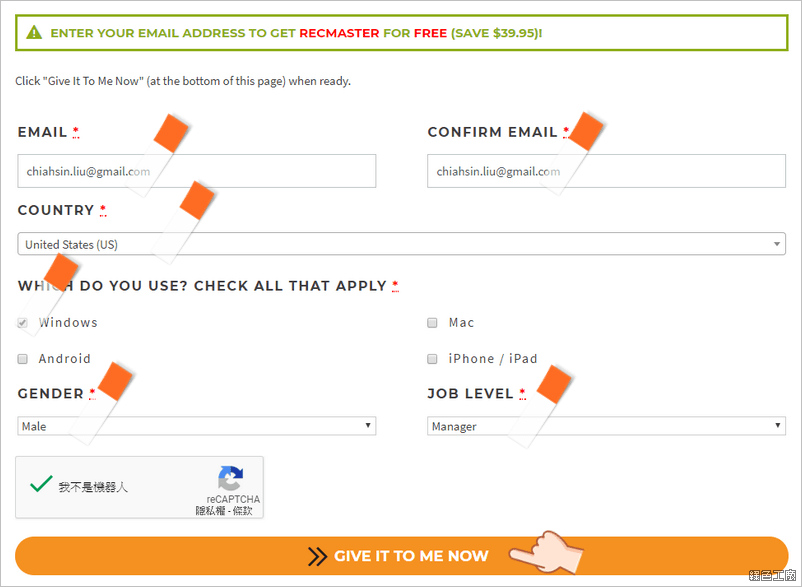This screenshot has width=802, height=587.
Task: Click the orange marker beside Job Level label
Action: pos(553,384)
